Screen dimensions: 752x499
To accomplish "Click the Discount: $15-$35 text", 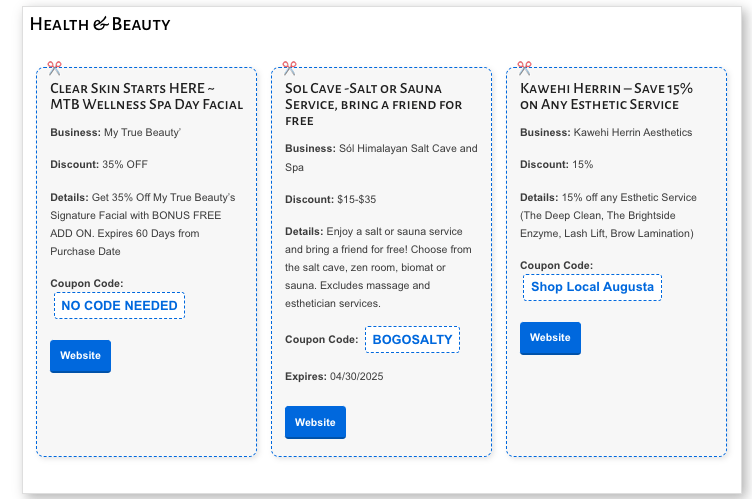I will pyautogui.click(x=330, y=199).
